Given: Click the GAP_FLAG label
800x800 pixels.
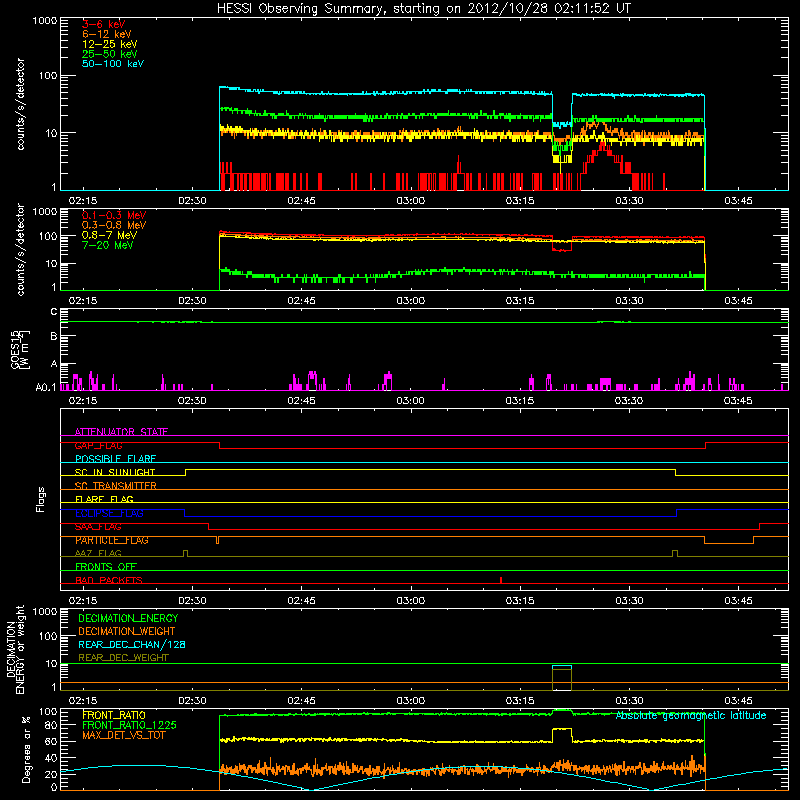Looking at the screenshot, I should click(98, 445).
